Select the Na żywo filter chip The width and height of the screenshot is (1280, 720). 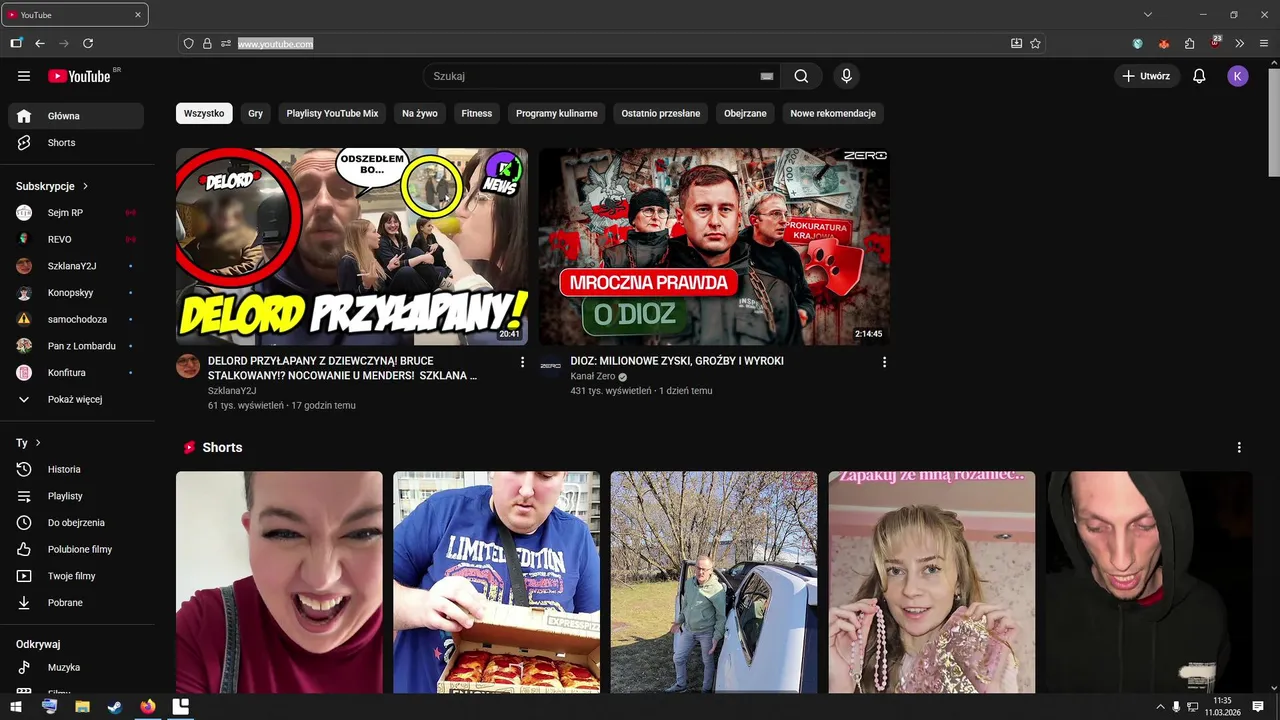[x=420, y=113]
